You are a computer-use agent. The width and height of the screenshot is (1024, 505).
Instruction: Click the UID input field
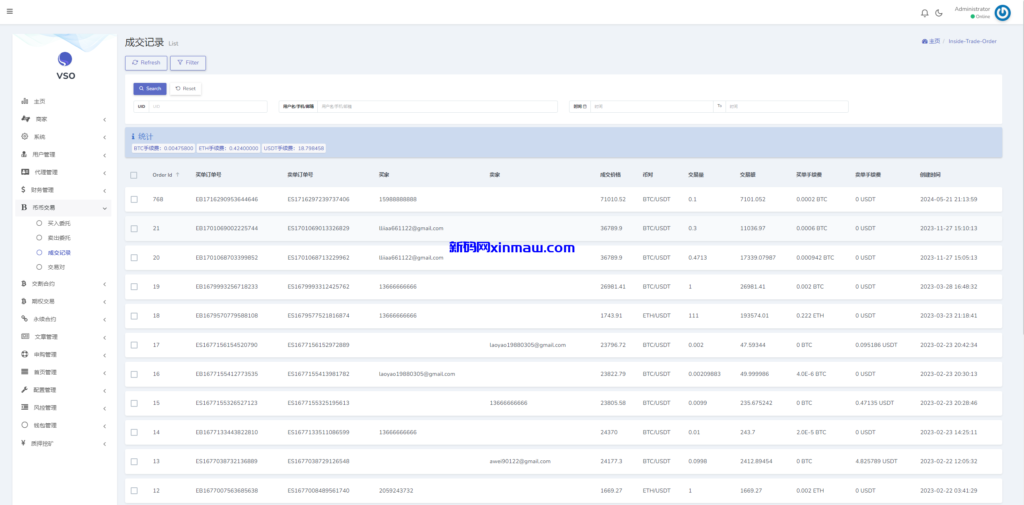208,106
